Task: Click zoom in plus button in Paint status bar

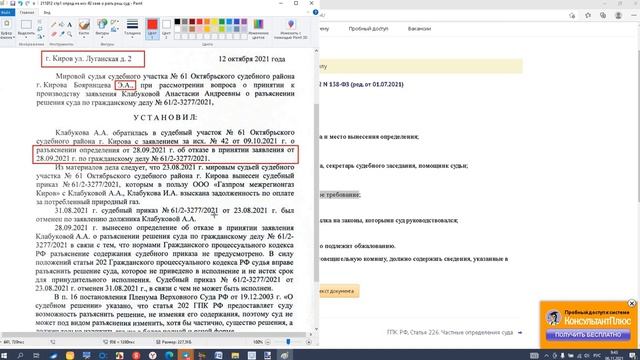Action: pos(309,342)
